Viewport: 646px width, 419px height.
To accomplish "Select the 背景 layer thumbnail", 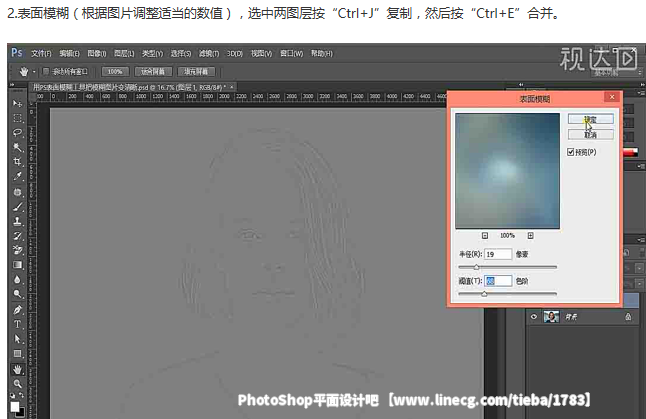I will (x=551, y=317).
